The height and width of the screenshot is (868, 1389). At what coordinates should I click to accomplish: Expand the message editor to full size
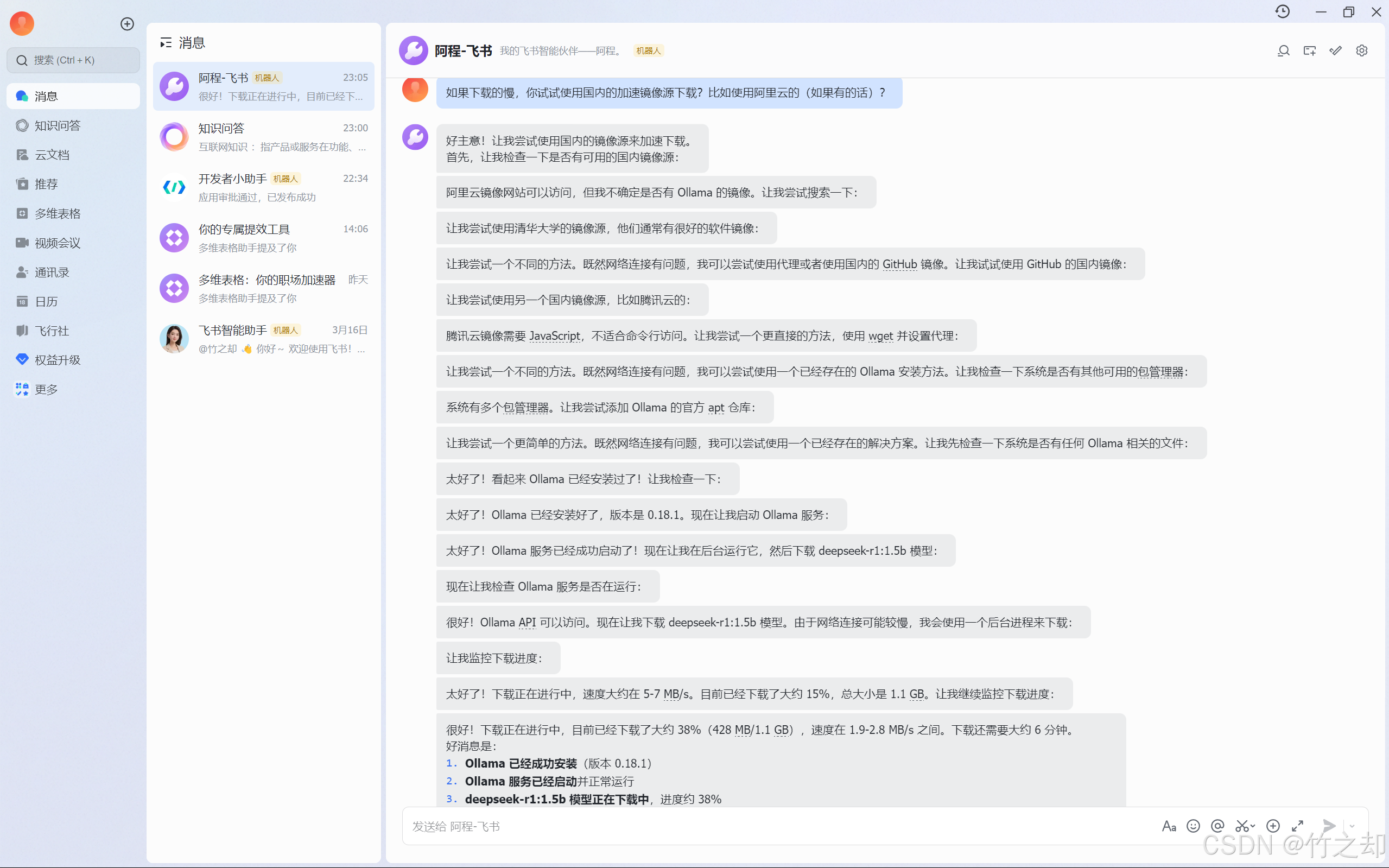click(x=1297, y=826)
